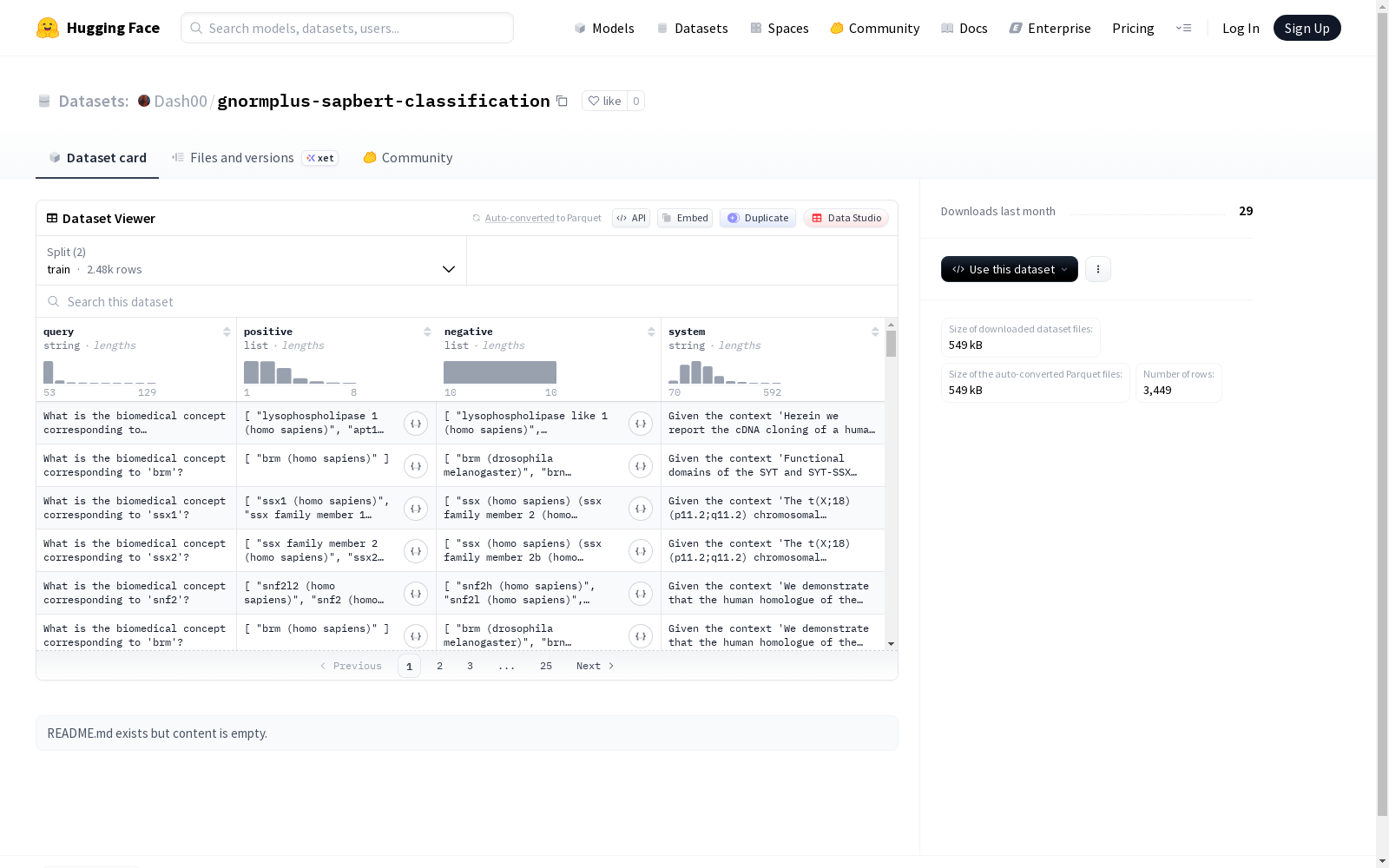Open Enterprise in the top navigation

[x=1050, y=28]
